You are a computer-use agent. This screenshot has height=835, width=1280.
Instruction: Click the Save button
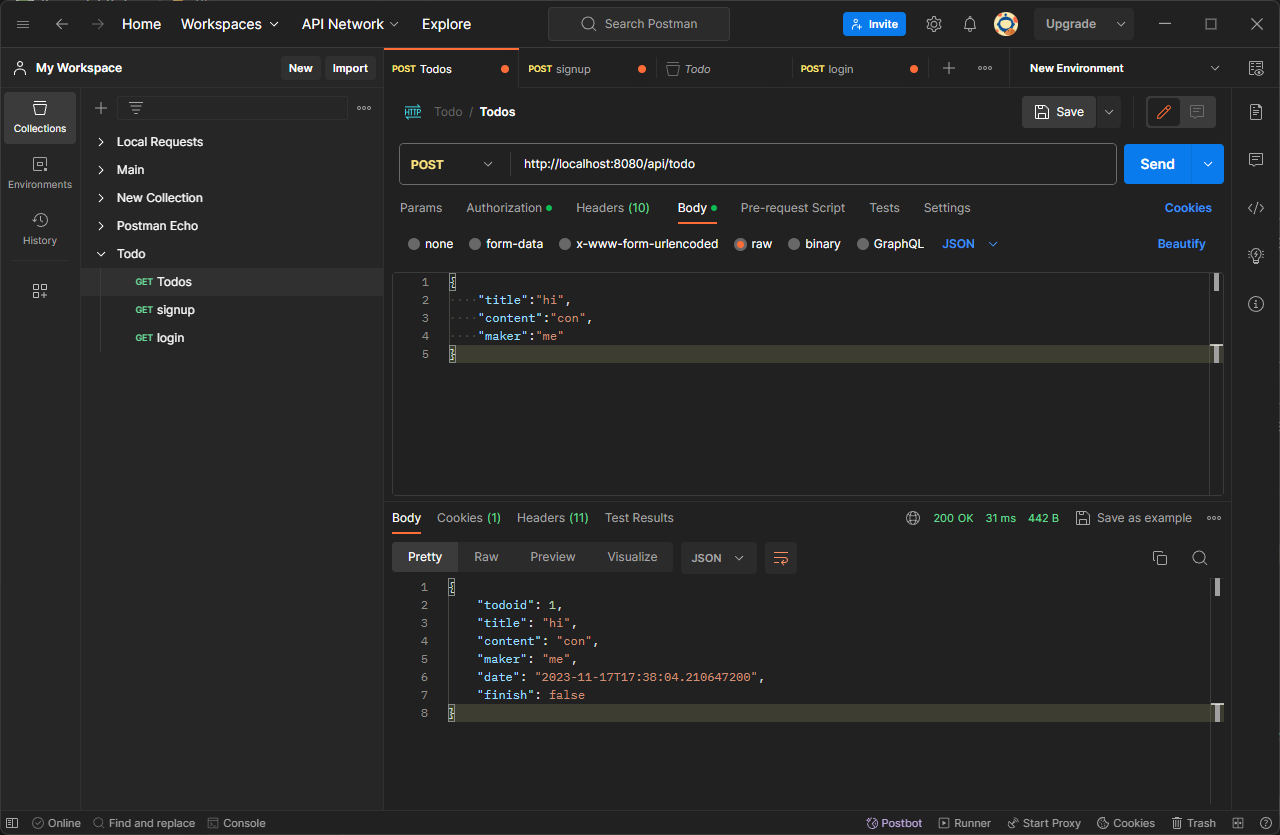click(1059, 112)
